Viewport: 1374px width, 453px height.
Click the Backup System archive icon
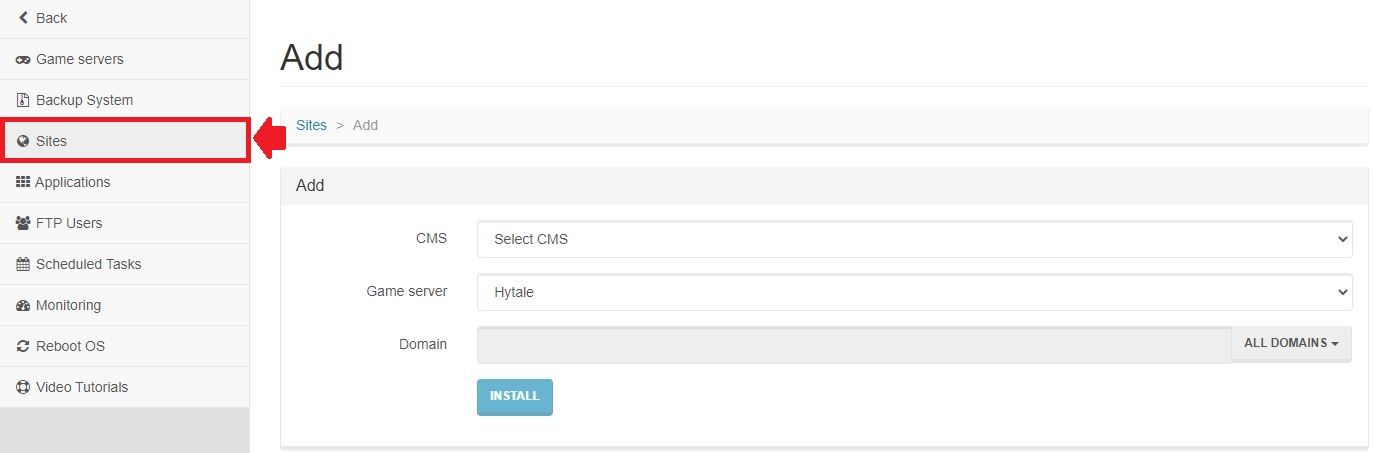(23, 100)
